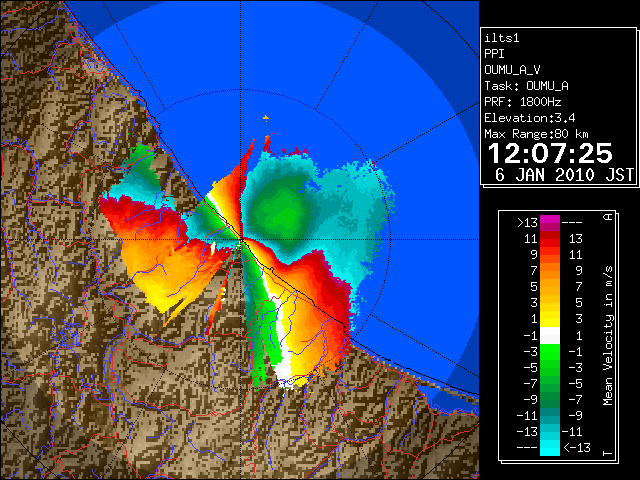The height and width of the screenshot is (480, 640).
Task: Click the 'ilts1' site label
Action: pyautogui.click(x=502, y=38)
